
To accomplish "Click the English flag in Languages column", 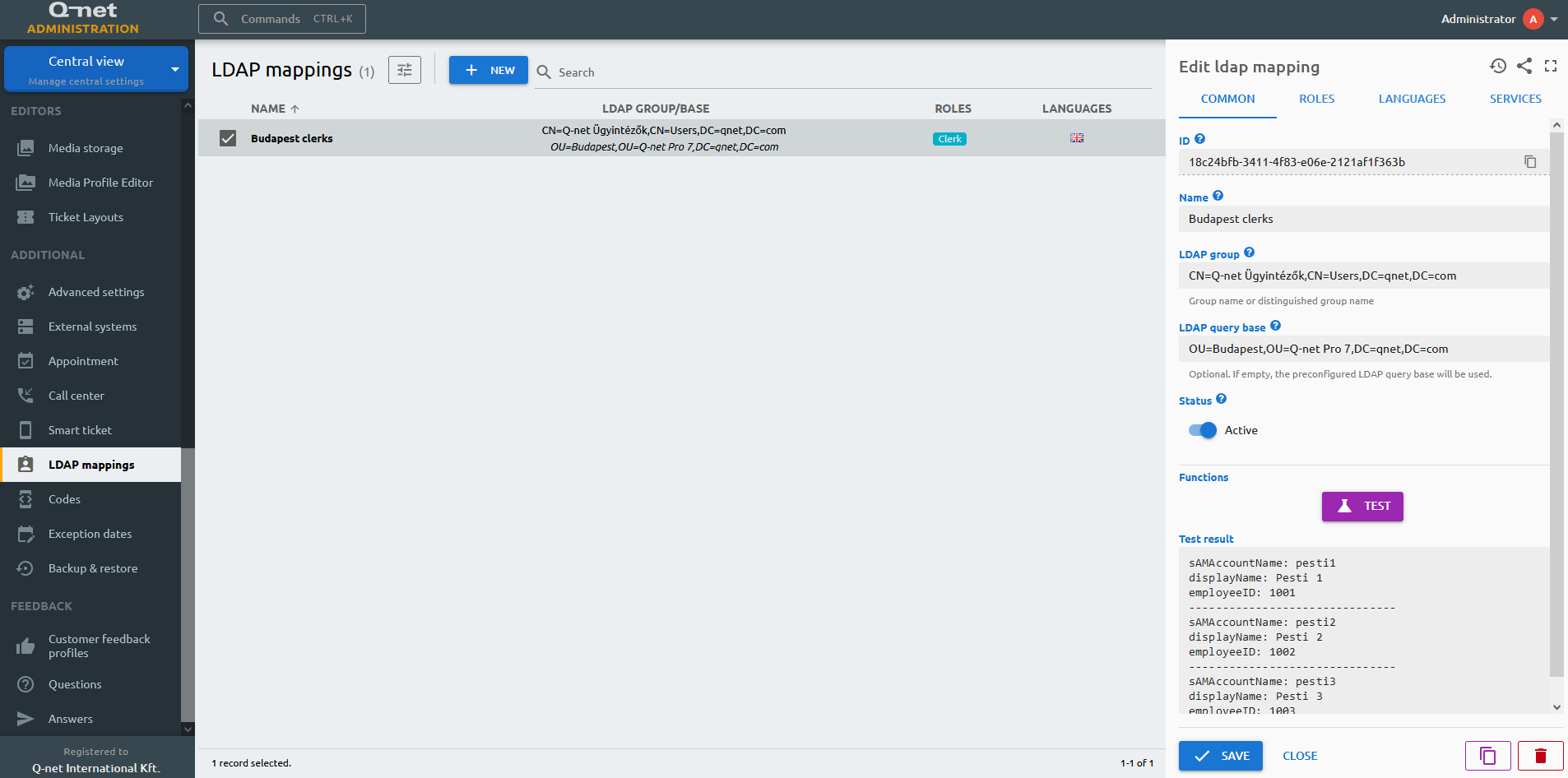I will [x=1077, y=138].
